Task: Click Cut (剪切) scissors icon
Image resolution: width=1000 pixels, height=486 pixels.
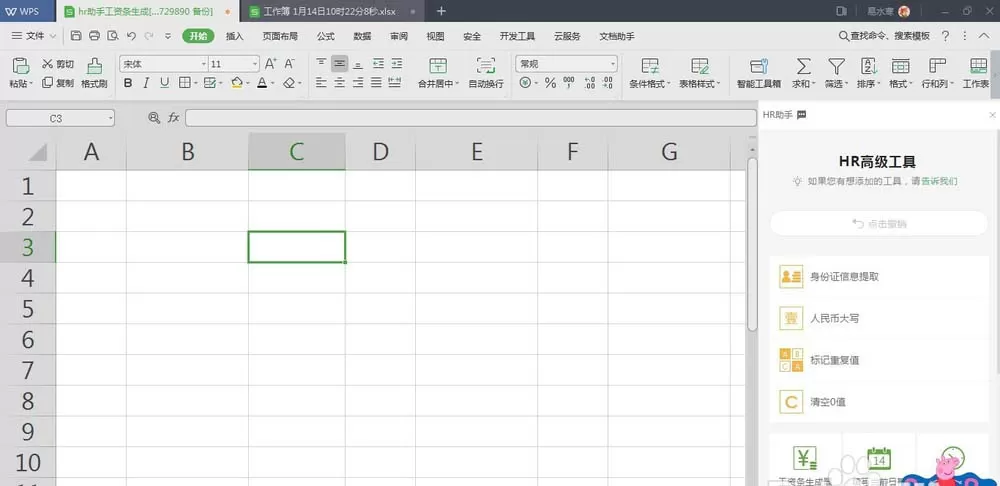Action: pos(47,64)
